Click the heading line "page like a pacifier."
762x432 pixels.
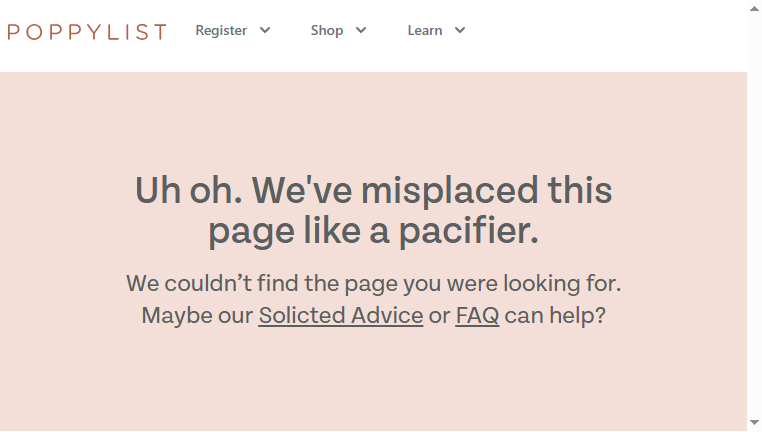(373, 231)
